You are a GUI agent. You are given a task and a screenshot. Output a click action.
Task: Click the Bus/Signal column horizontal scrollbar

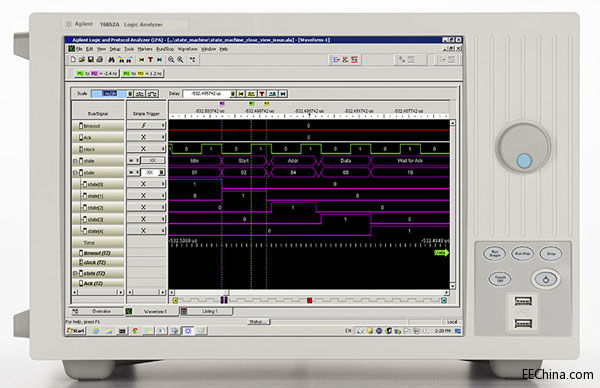(x=98, y=292)
